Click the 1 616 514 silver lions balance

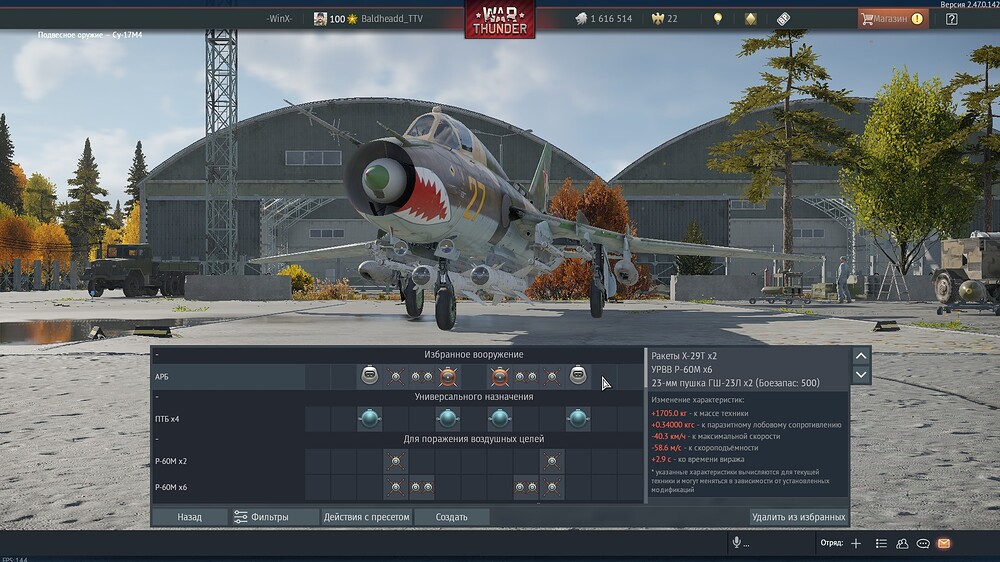click(611, 18)
